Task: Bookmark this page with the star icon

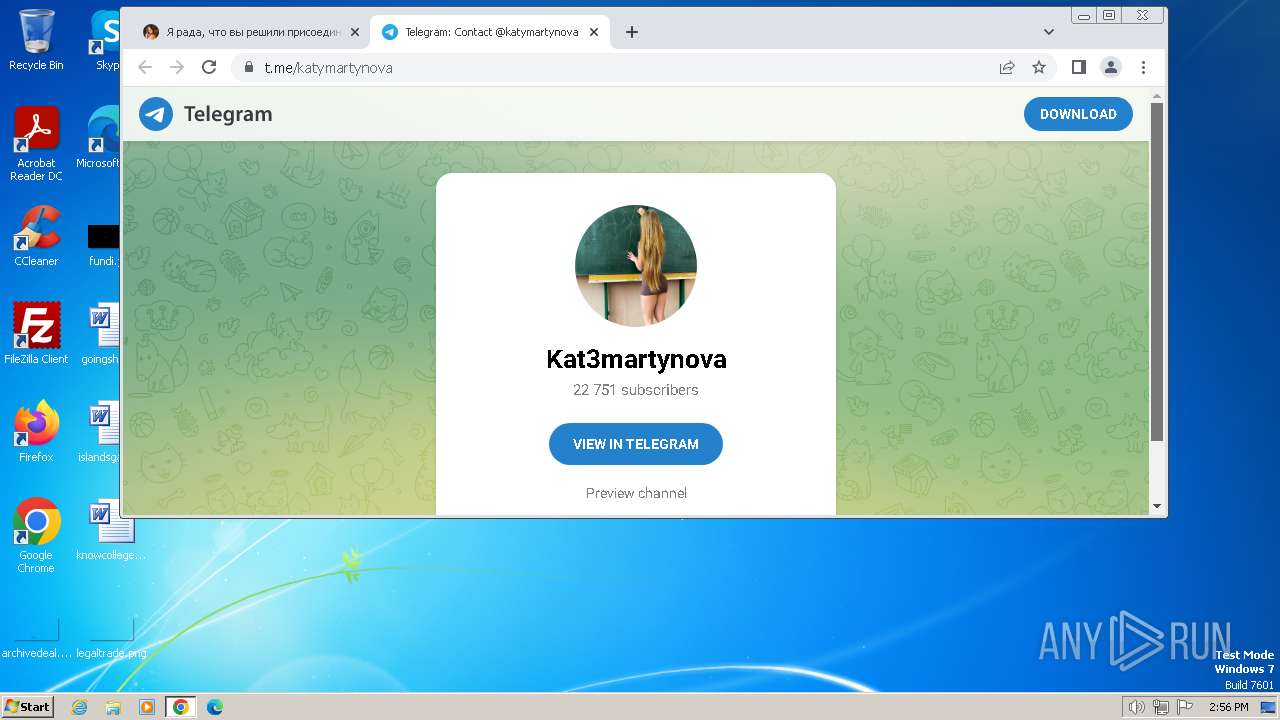Action: (x=1039, y=67)
